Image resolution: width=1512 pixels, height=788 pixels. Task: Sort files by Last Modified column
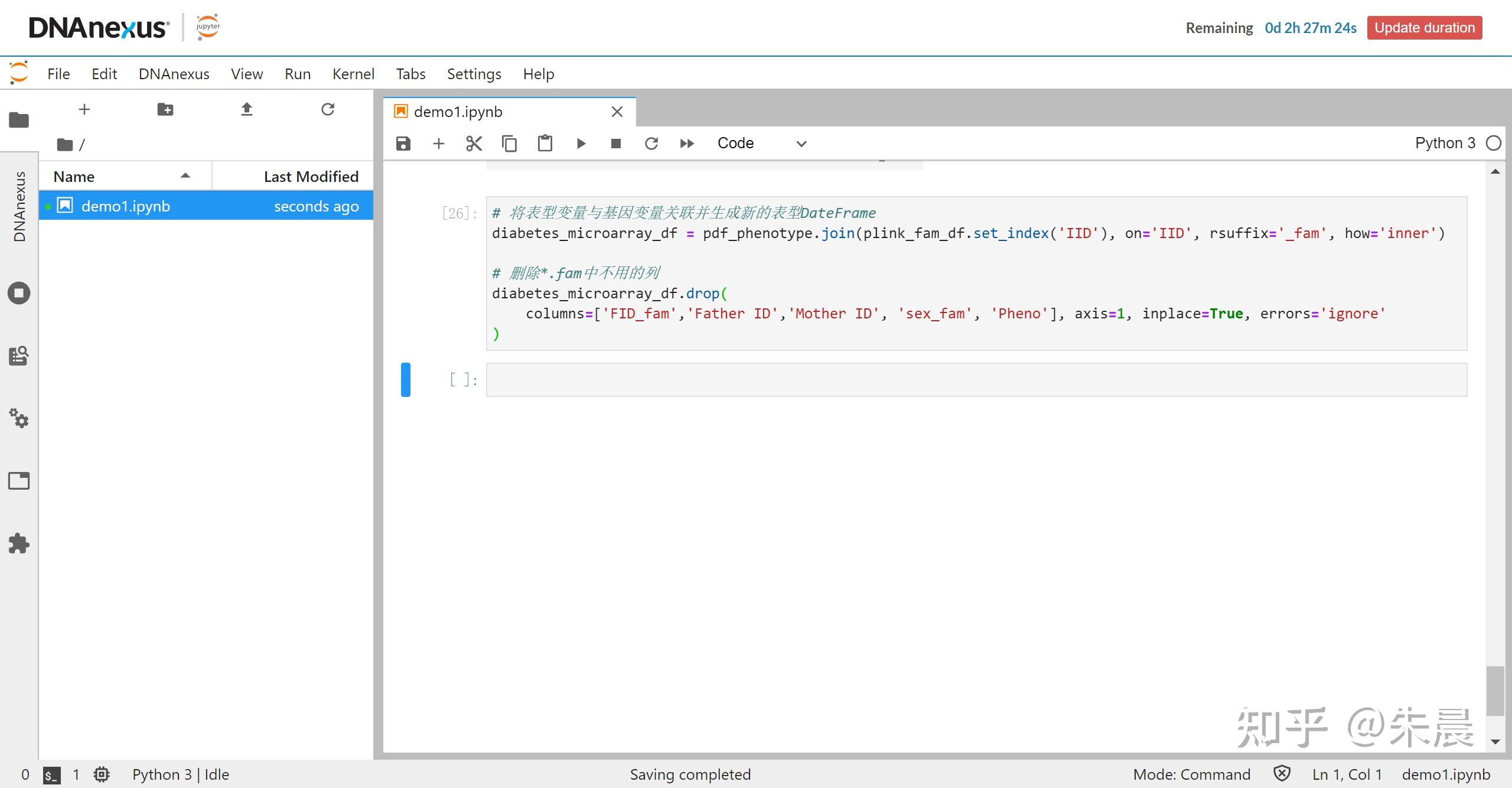tap(311, 177)
